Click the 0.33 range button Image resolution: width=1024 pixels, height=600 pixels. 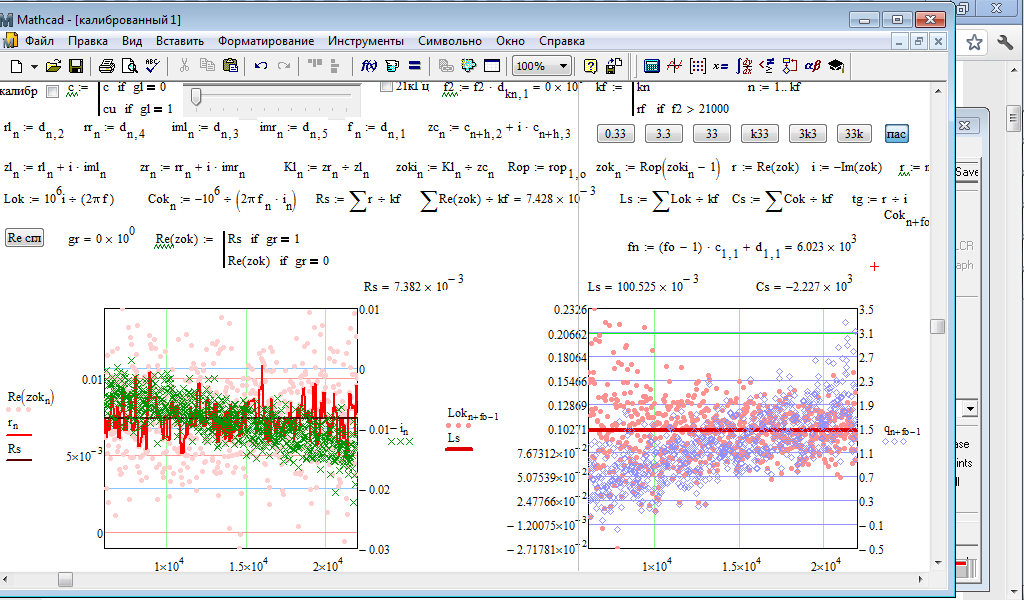click(x=615, y=134)
